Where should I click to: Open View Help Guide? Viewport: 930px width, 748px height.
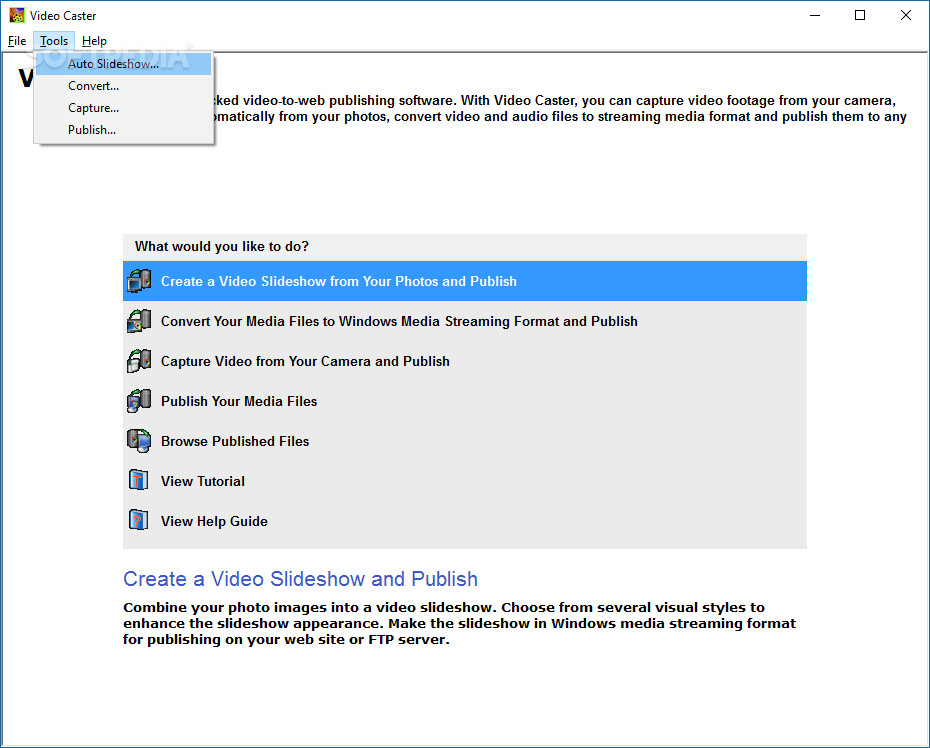(x=465, y=521)
